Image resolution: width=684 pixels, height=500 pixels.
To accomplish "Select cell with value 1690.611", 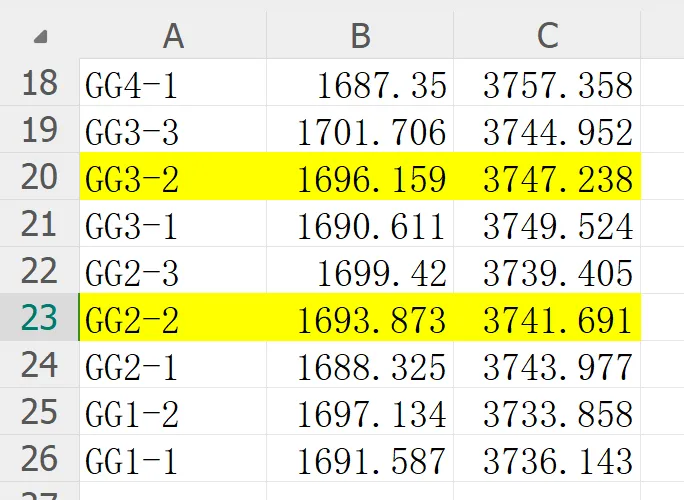I will click(360, 223).
